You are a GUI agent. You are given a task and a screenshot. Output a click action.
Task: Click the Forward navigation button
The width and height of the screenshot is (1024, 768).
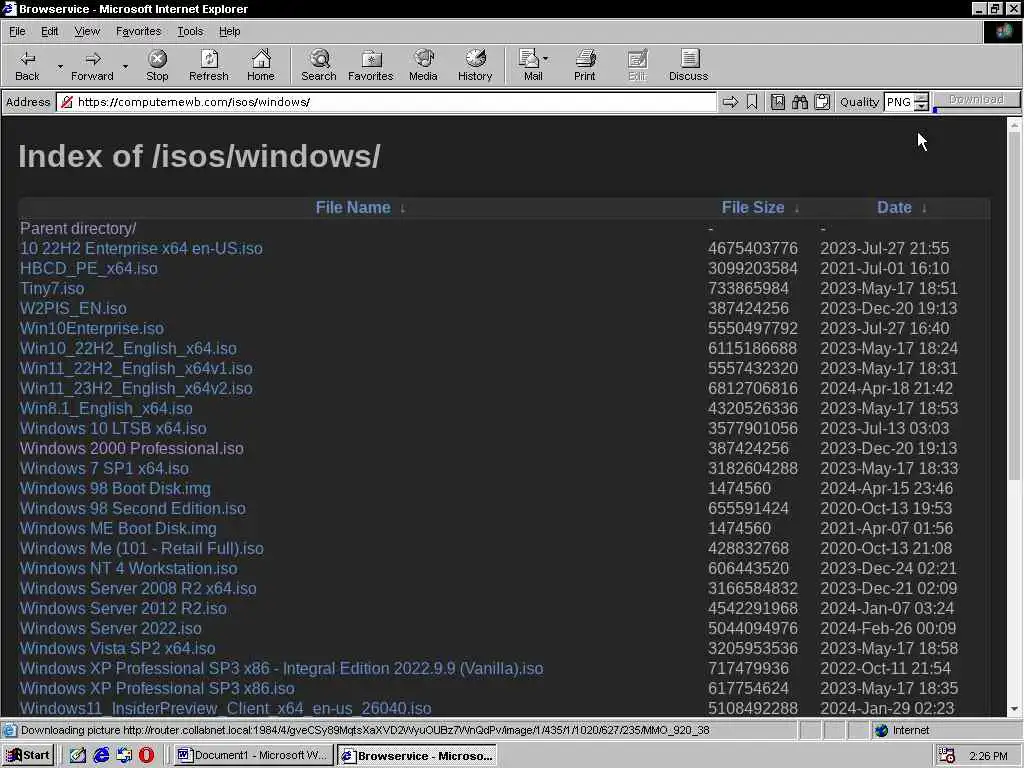coord(92,65)
